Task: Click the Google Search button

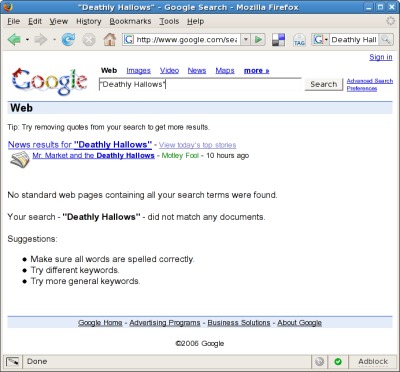Action: pos(324,84)
